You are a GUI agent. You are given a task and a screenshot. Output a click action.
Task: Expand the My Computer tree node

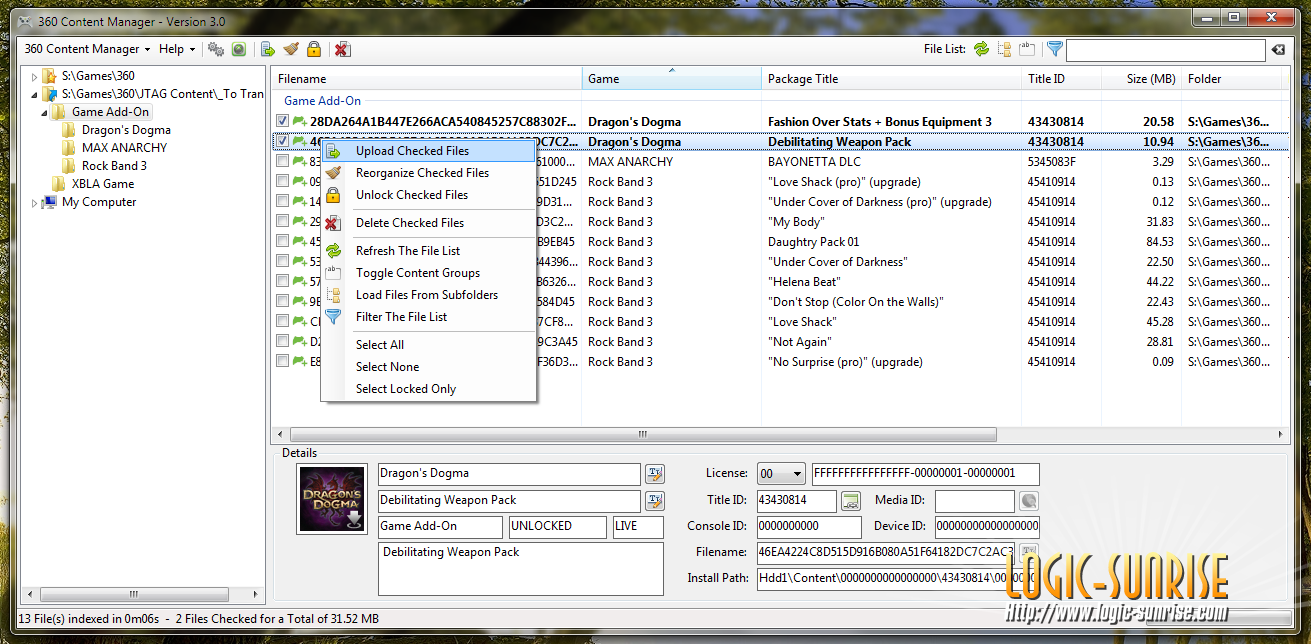tap(35, 202)
